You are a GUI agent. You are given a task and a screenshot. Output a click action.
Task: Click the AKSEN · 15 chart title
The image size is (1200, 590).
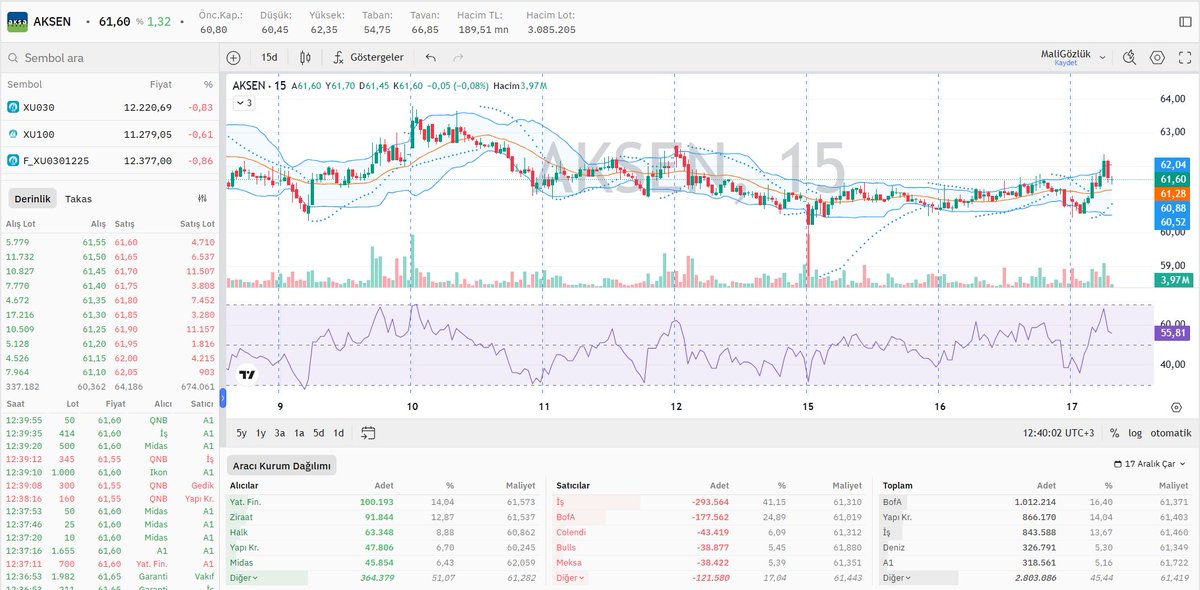pos(258,86)
